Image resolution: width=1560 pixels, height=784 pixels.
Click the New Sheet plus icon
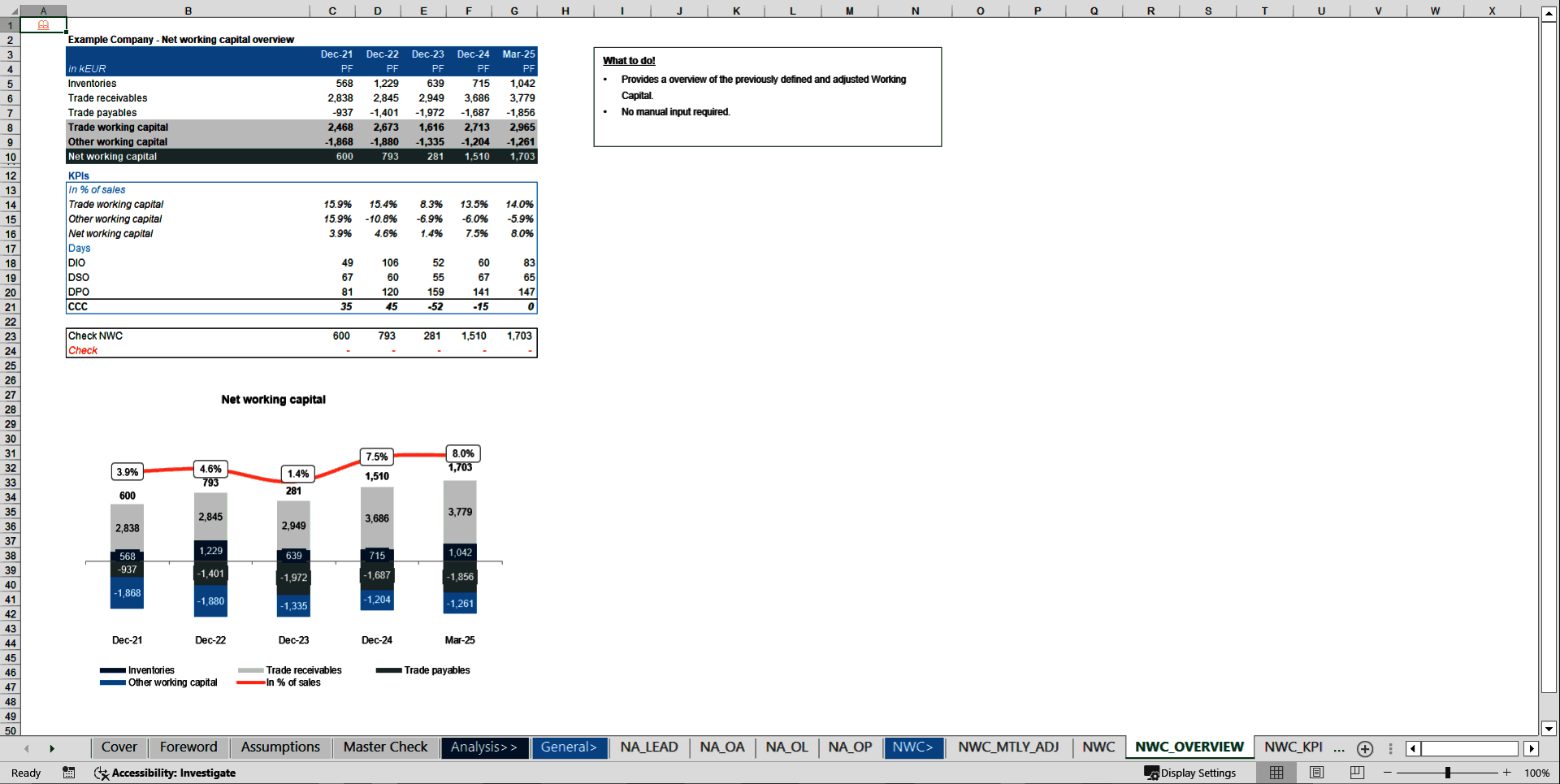[x=1364, y=748]
